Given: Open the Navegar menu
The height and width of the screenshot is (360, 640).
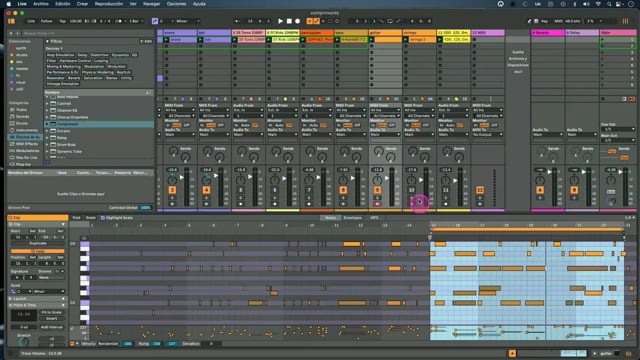Looking at the screenshot, I should (151, 4).
